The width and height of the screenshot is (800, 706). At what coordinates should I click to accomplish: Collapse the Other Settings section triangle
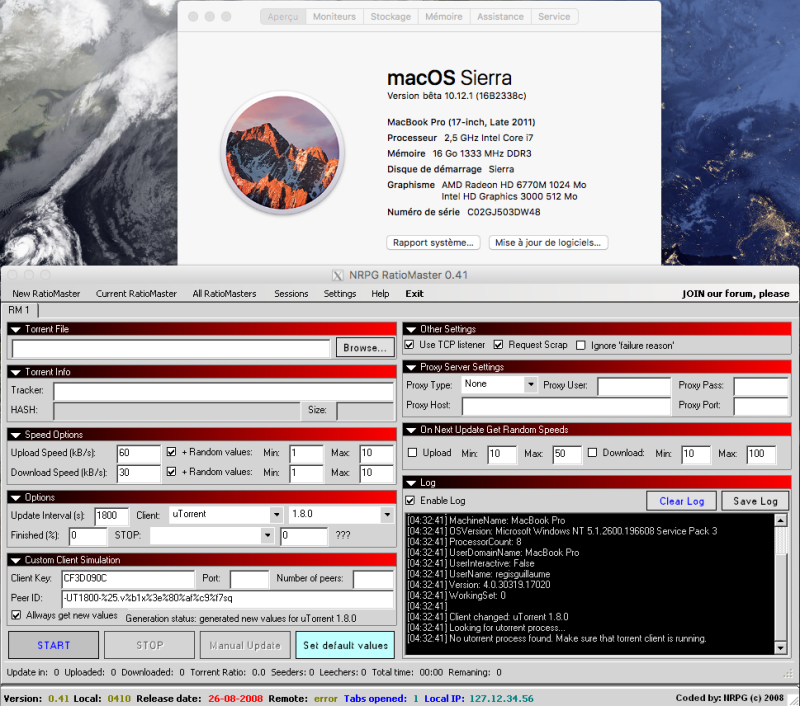(x=411, y=330)
